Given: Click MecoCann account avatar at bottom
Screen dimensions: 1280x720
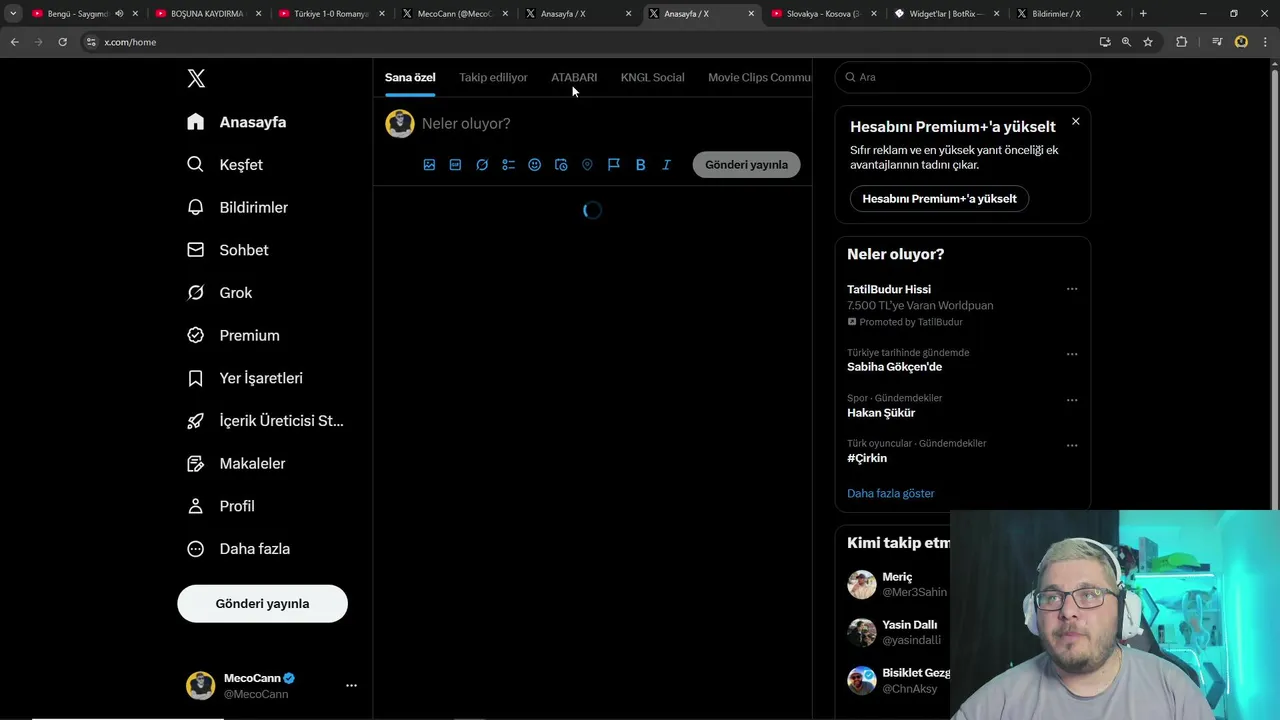Looking at the screenshot, I should [200, 686].
